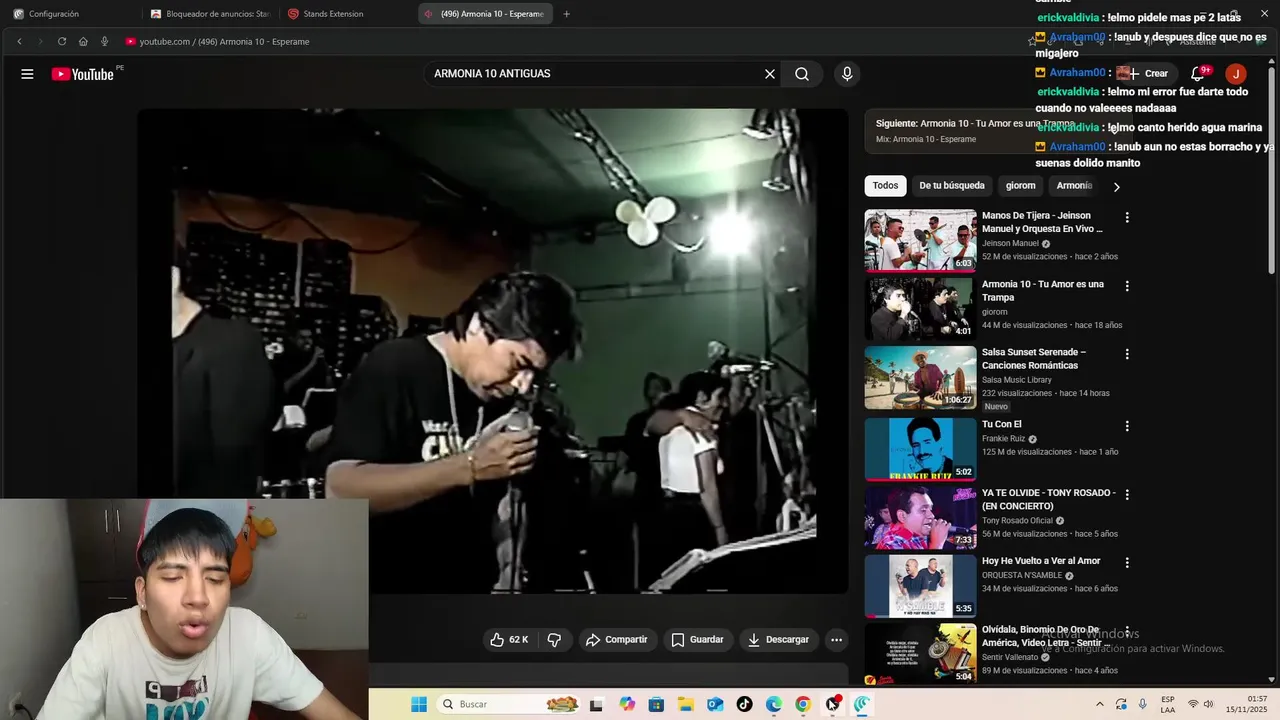The image size is (1280, 720).
Task: Open File Explorer from the taskbar
Action: [x=686, y=704]
